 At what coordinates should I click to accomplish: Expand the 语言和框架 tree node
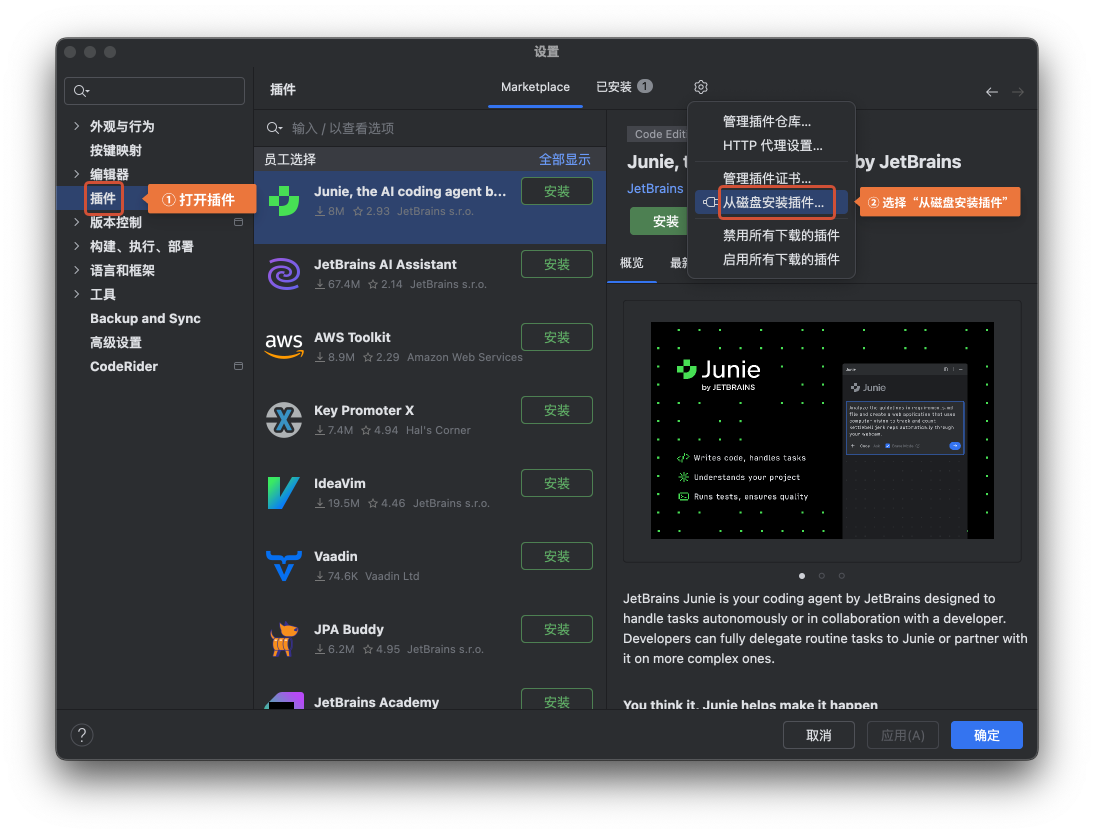77,270
